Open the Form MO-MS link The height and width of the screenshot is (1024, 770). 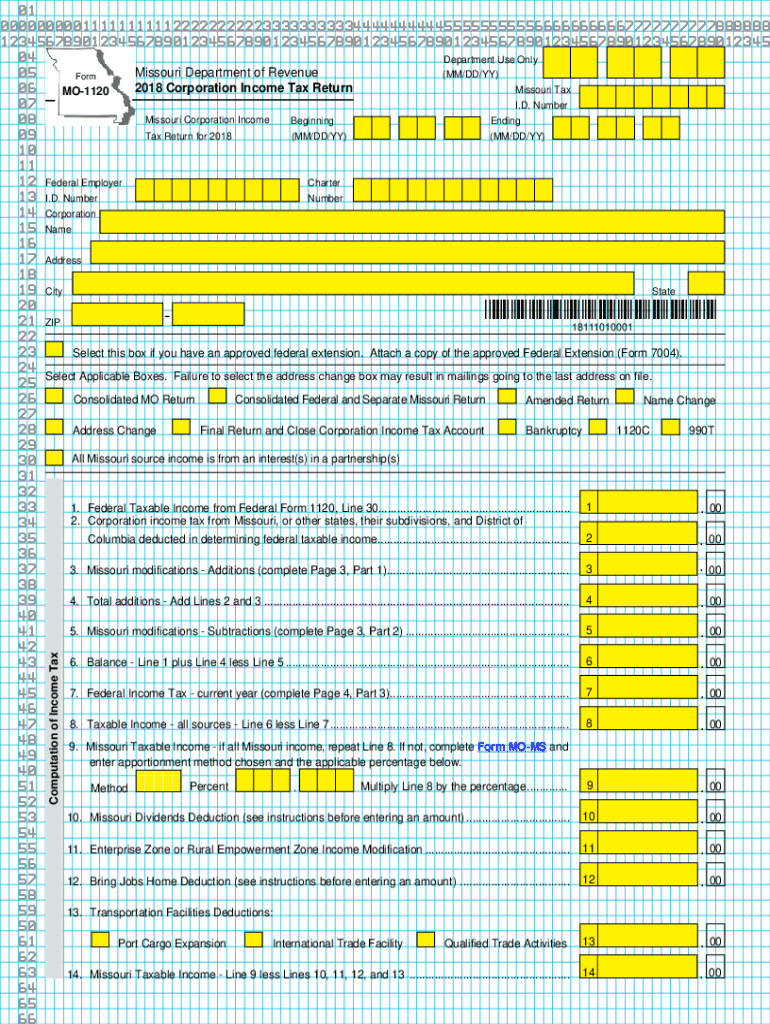[x=512, y=747]
